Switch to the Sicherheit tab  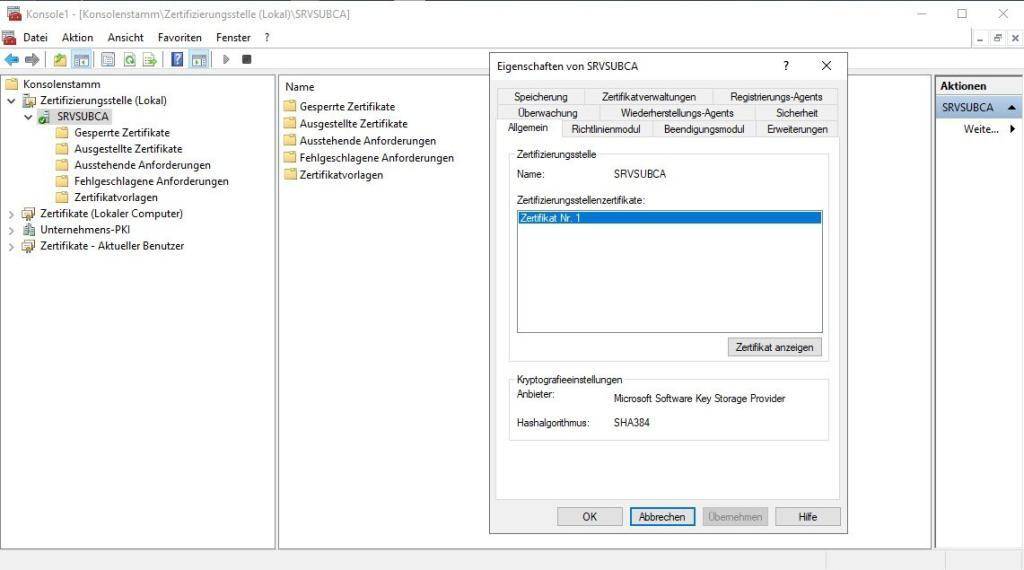click(797, 113)
